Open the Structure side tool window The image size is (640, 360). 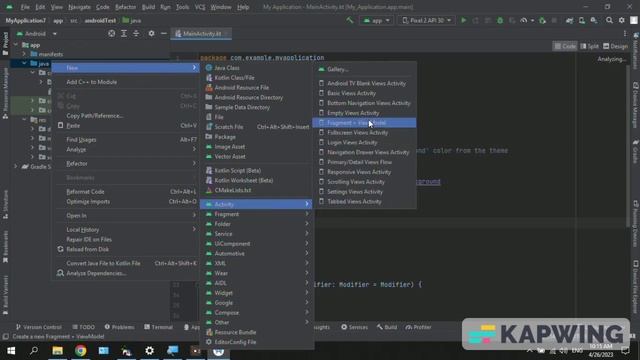5,204
